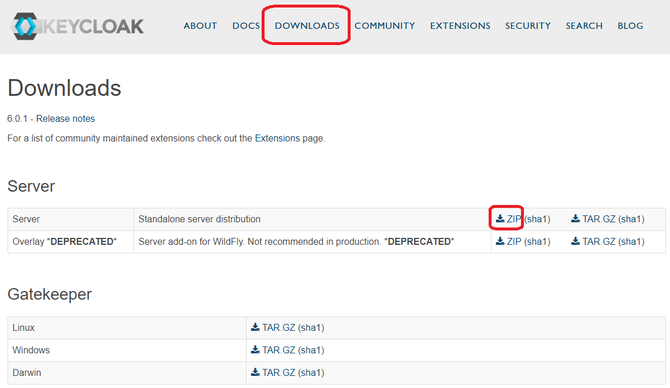The height and width of the screenshot is (388, 670).
Task: Click download icon in Darwin row
Action: click(255, 372)
